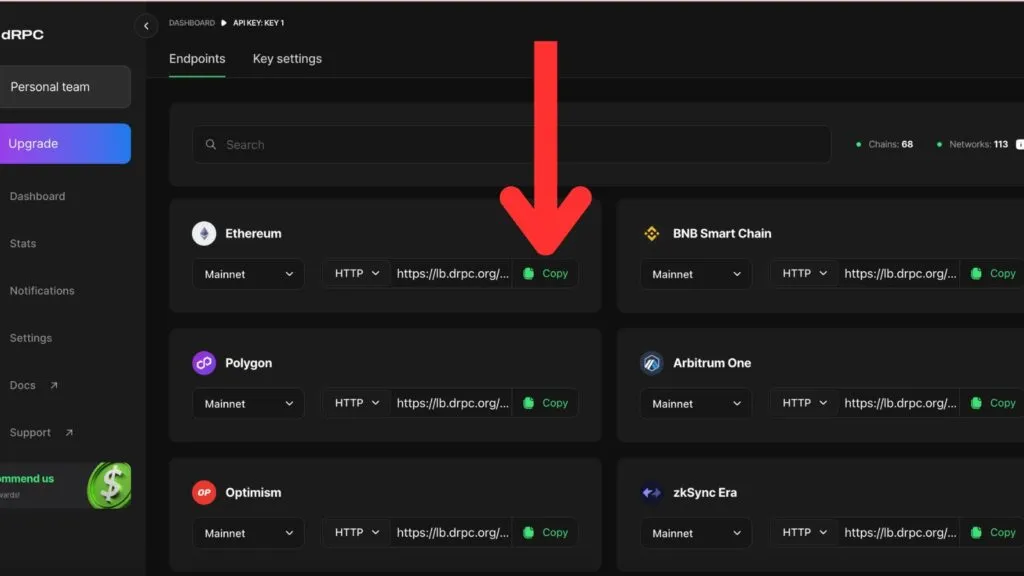This screenshot has height=576, width=1024.
Task: Open the BNB Smart Chain HTTP dropdown
Action: coord(805,274)
